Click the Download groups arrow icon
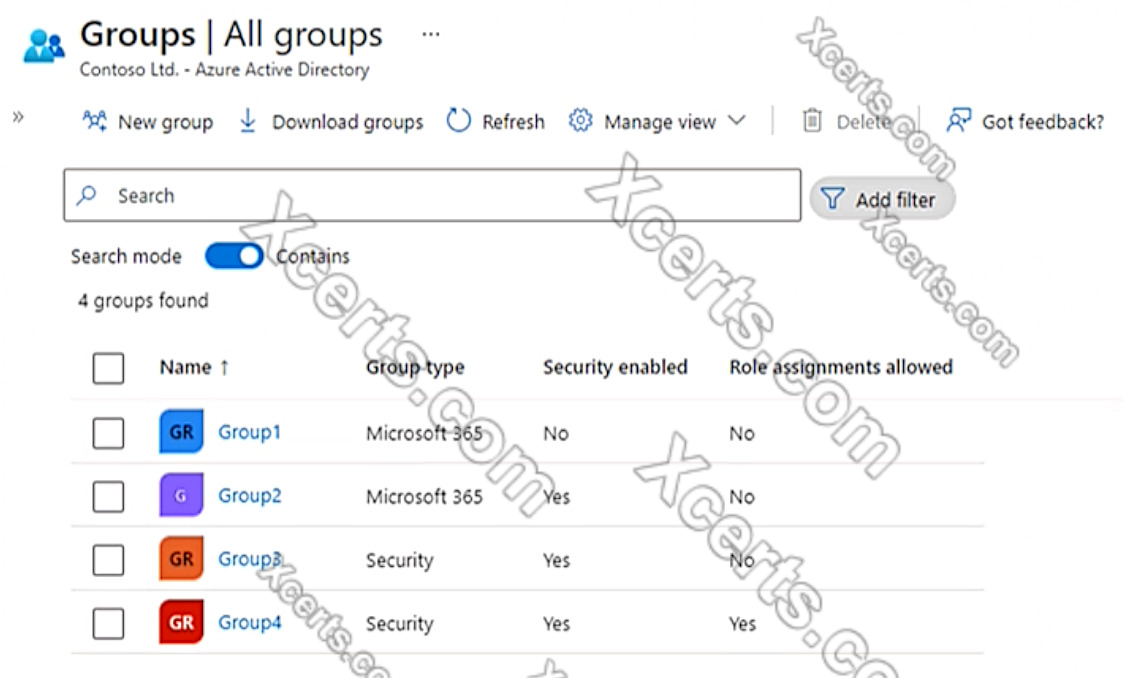Image resolution: width=1128 pixels, height=678 pixels. pyautogui.click(x=247, y=121)
